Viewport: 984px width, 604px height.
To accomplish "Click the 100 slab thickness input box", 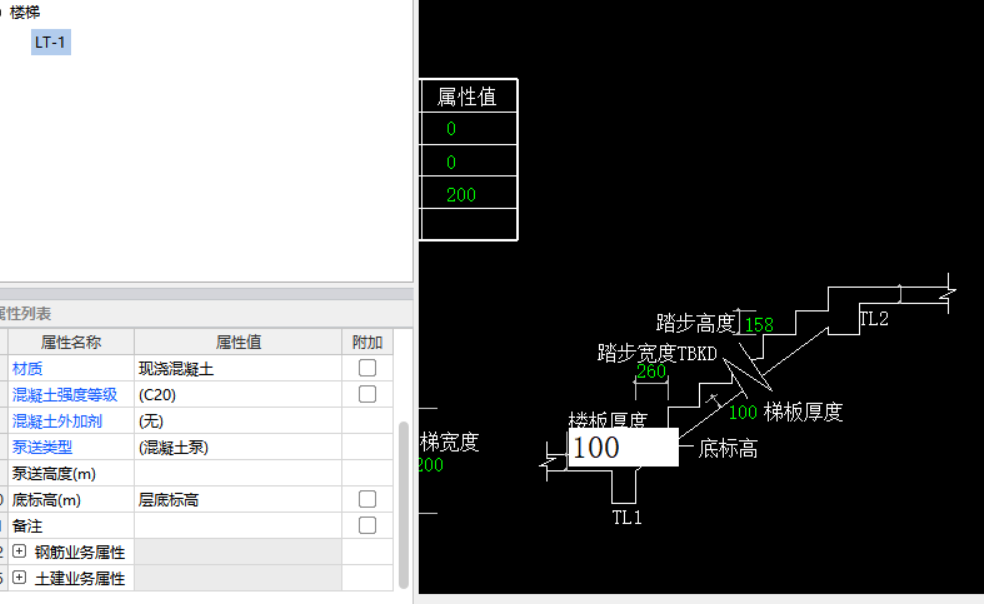I will [x=623, y=448].
